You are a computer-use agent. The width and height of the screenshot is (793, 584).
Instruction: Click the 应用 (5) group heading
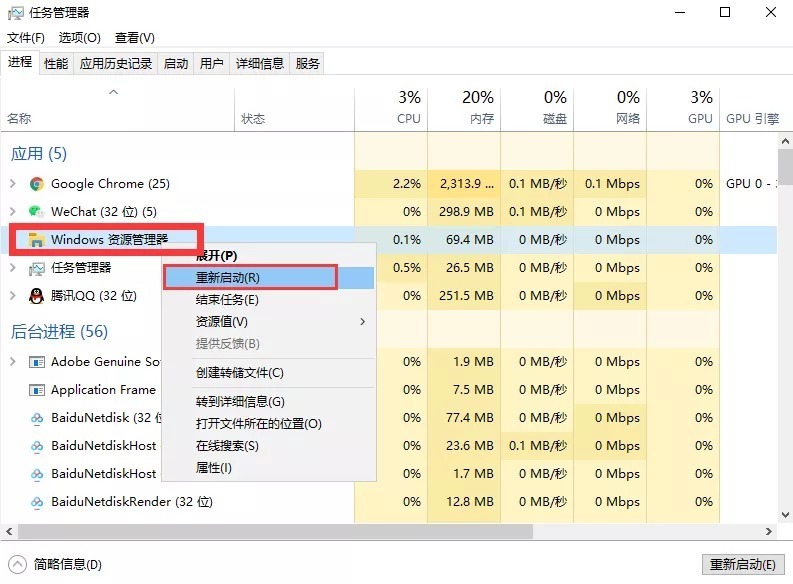pos(39,154)
